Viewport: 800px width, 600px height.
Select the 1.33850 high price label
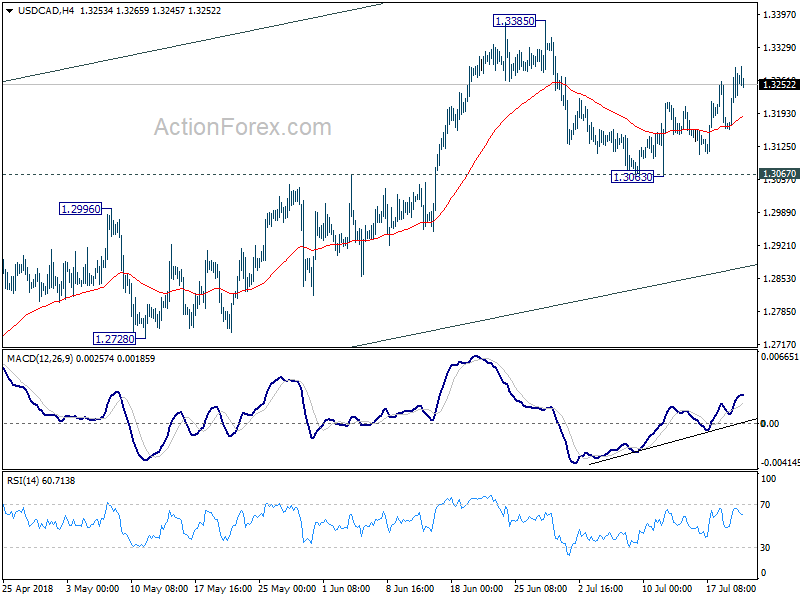tap(515, 21)
